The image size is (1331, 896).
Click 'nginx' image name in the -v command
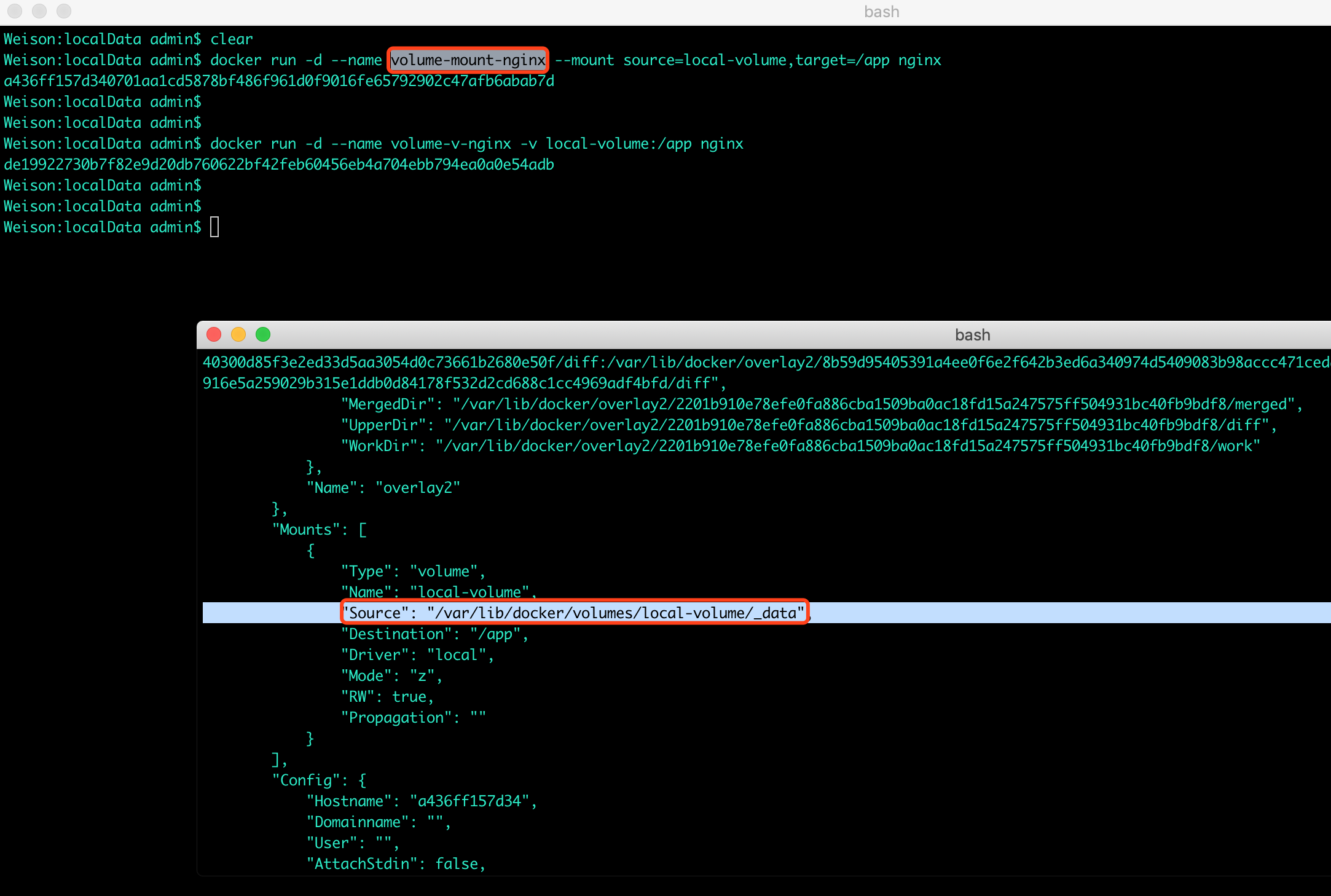coord(722,144)
